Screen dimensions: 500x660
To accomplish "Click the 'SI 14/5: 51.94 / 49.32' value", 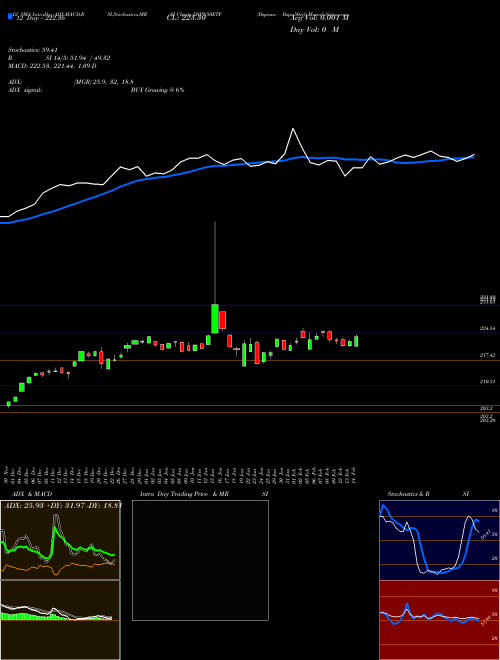I will (x=78, y=58).
